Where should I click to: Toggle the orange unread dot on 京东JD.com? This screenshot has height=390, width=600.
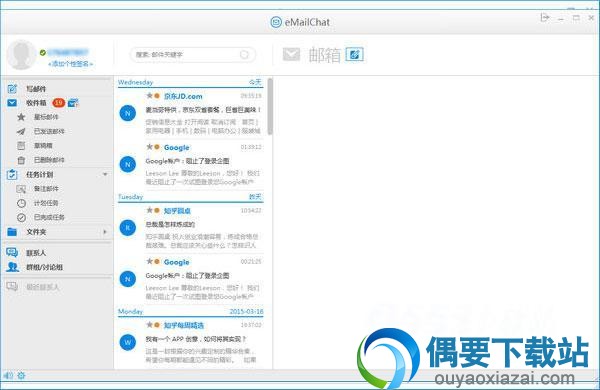(x=157, y=96)
